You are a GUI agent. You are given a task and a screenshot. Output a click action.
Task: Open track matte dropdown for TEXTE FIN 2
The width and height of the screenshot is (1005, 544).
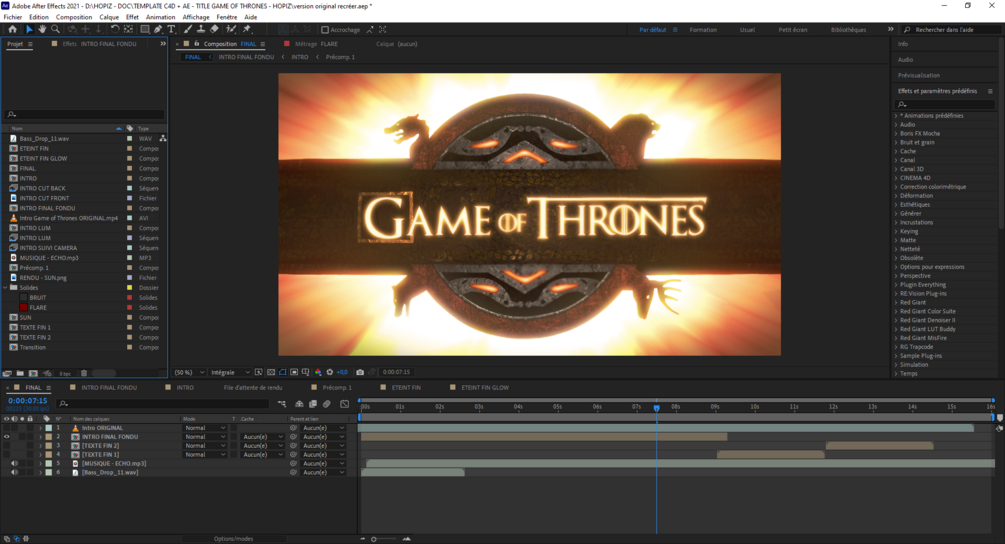pos(262,446)
